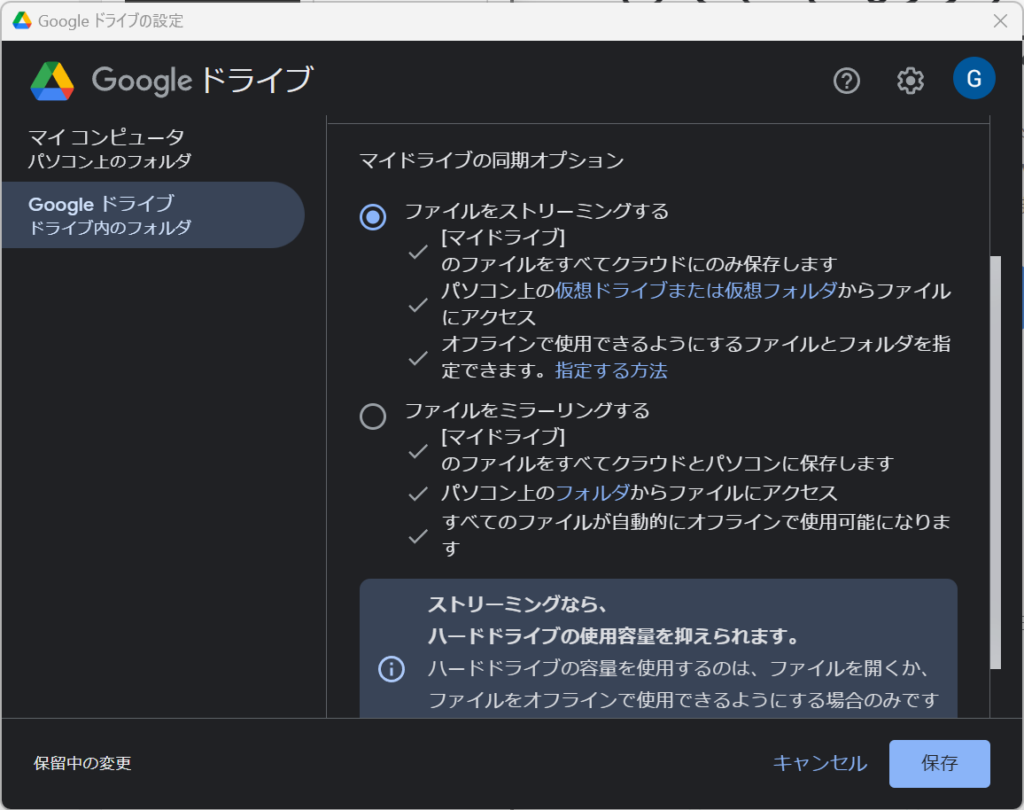This screenshot has width=1024, height=810.
Task: Click the Google Drive logo in header
Action: [x=52, y=81]
